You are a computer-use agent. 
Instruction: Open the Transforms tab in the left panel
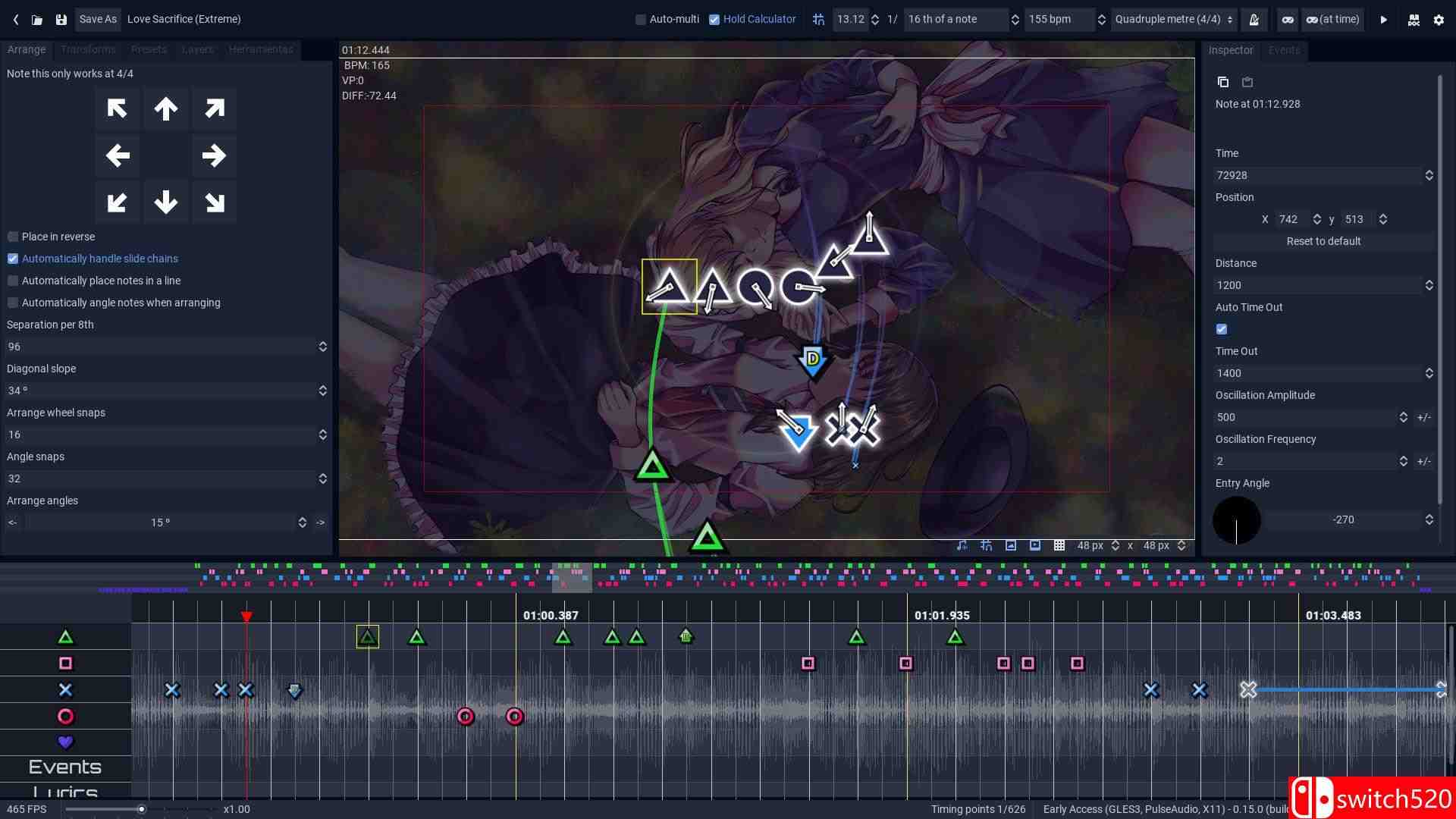(89, 49)
